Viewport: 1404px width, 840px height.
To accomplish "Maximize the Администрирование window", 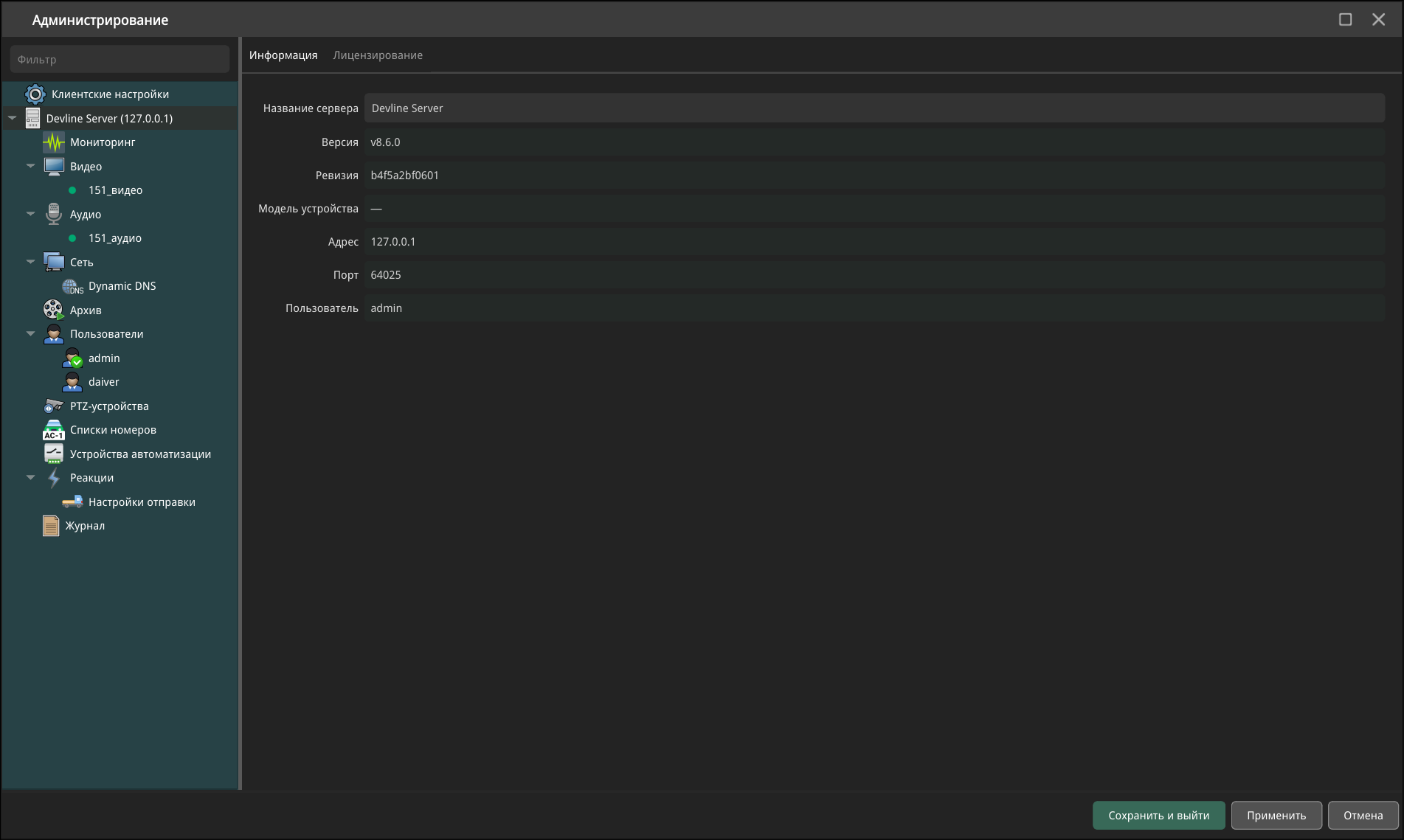I will (1345, 20).
